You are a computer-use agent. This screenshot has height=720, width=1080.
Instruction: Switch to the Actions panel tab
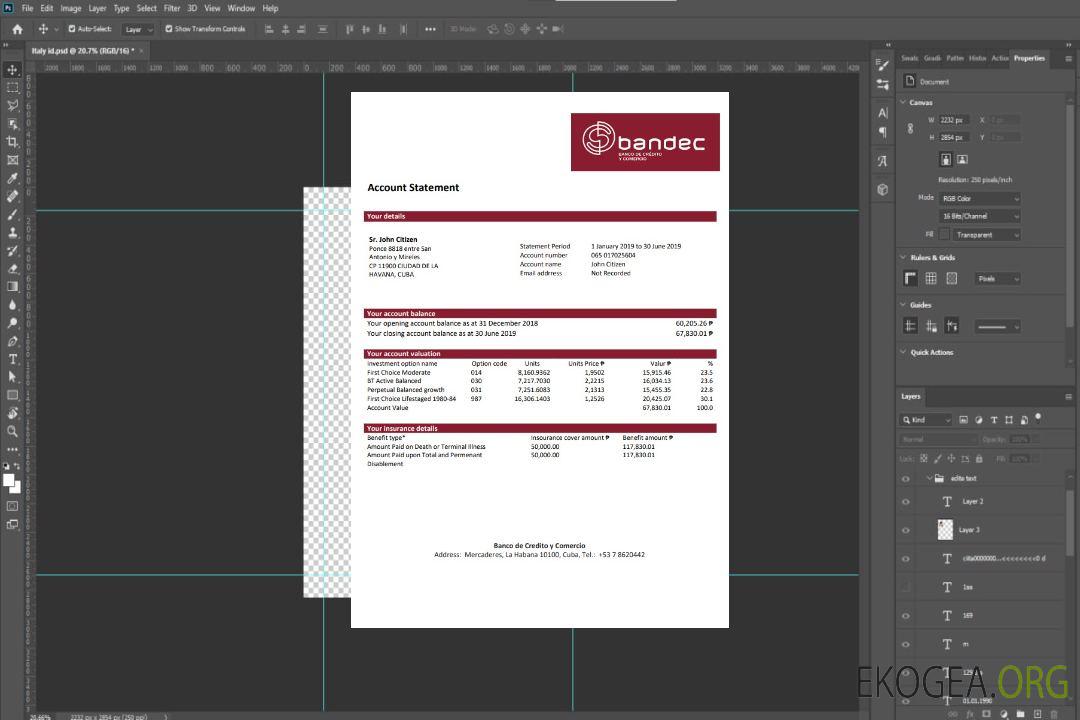tap(999, 58)
